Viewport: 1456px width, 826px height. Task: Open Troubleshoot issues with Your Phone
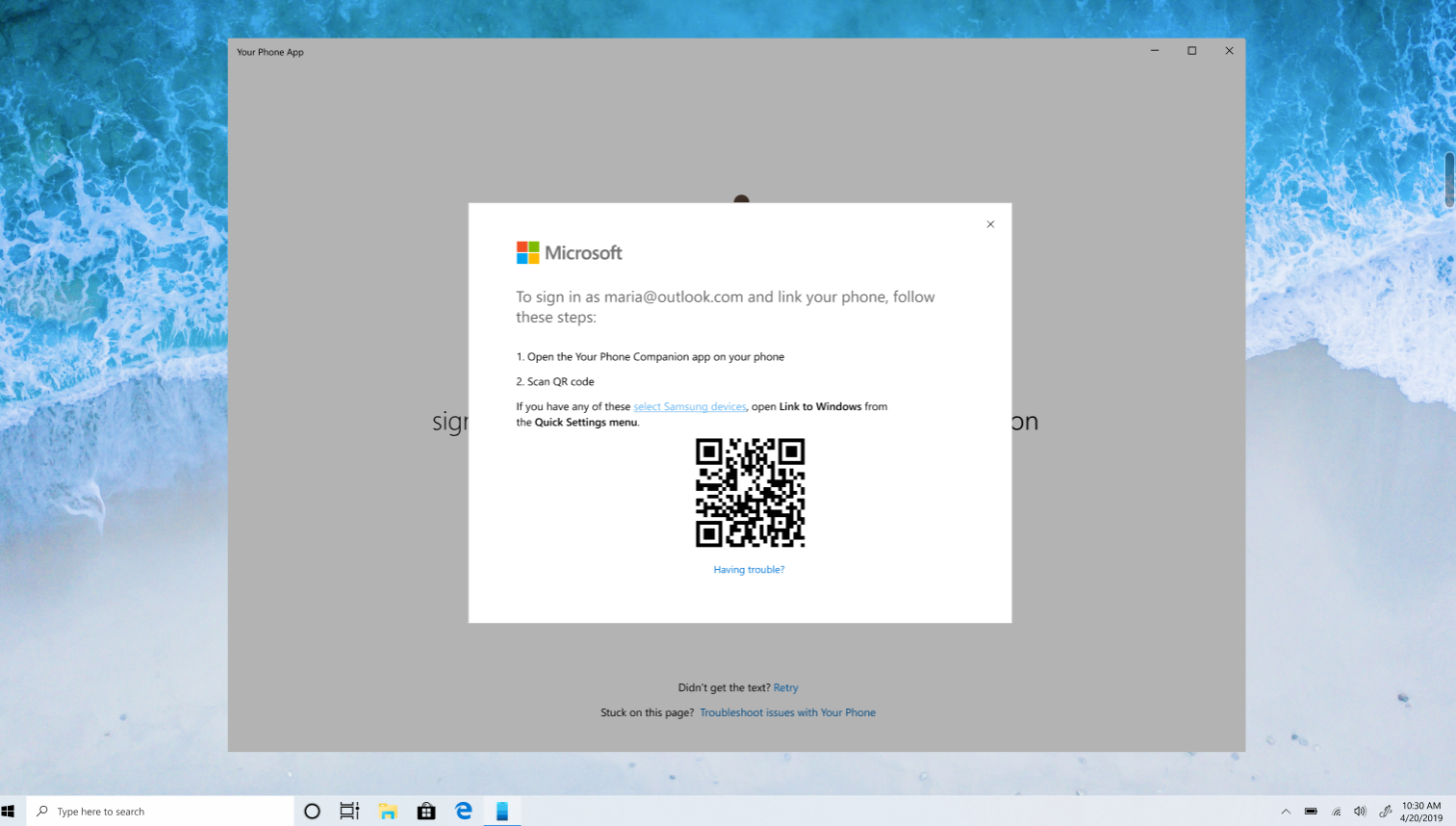coord(787,712)
